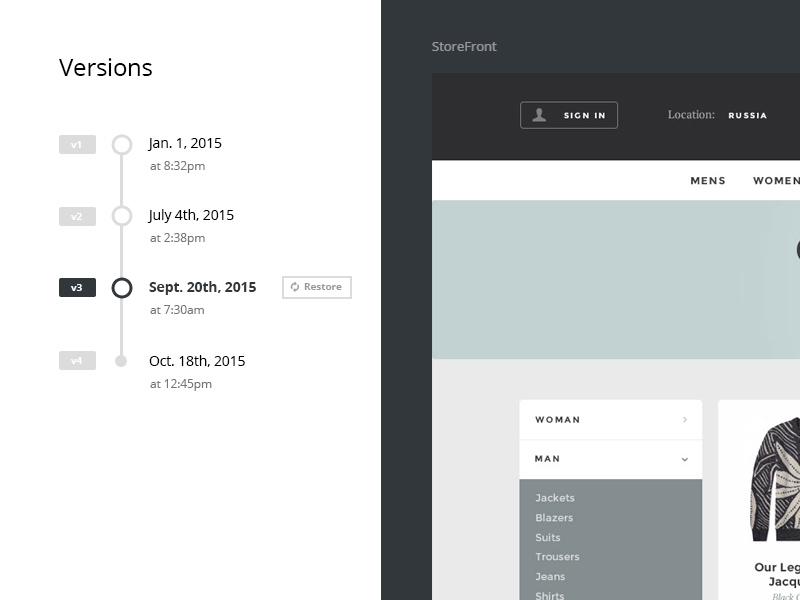The height and width of the screenshot is (600, 800).
Task: Click the Sign In button
Action: click(569, 115)
